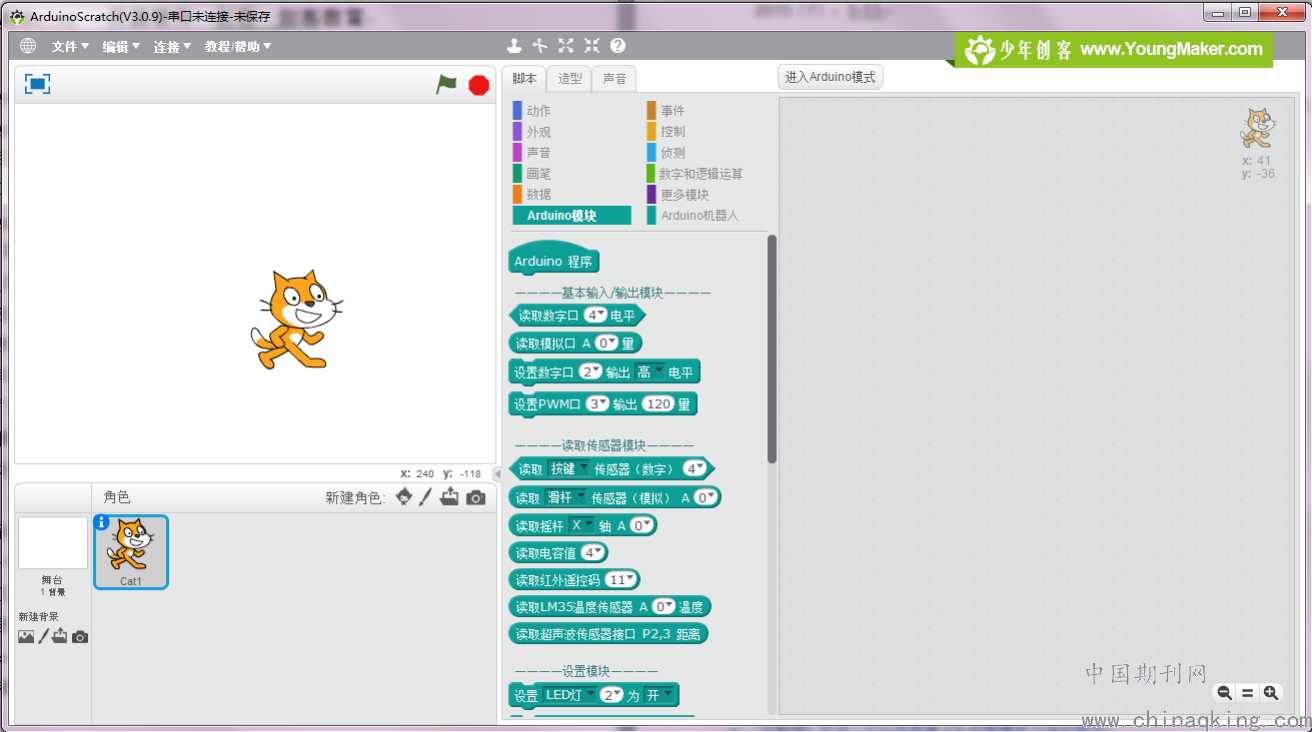Select the Cat1 sprite thumbnail

[131, 552]
